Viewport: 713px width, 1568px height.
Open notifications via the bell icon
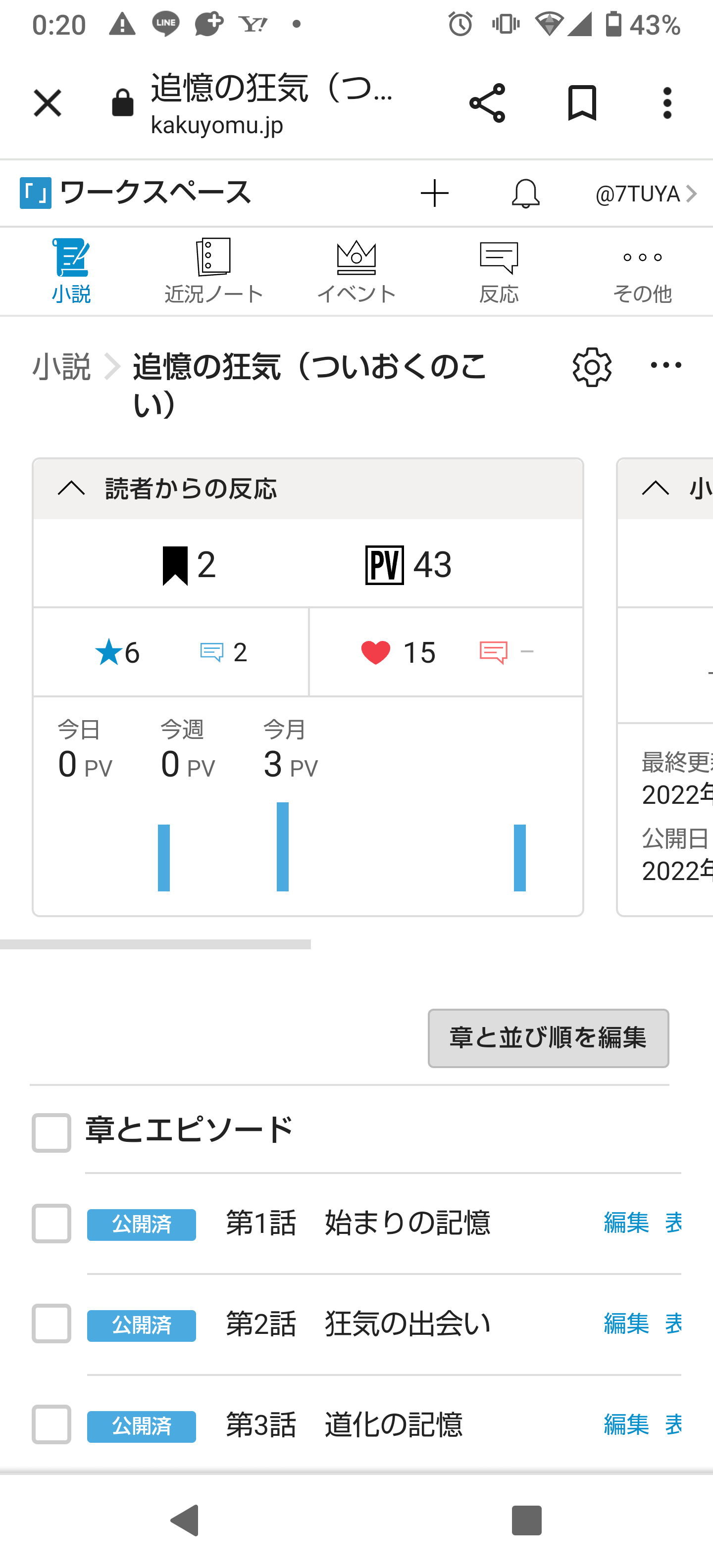525,194
